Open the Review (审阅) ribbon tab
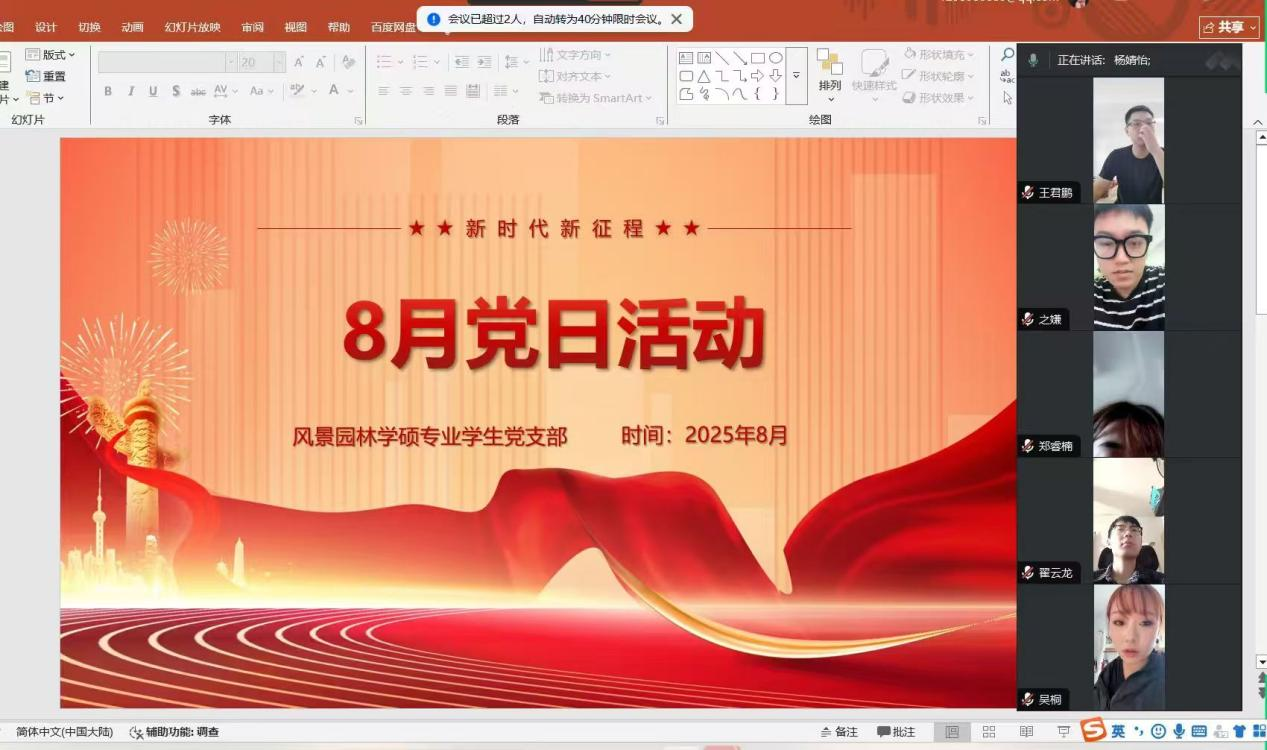Screen dimensions: 1267x750 pos(252,27)
